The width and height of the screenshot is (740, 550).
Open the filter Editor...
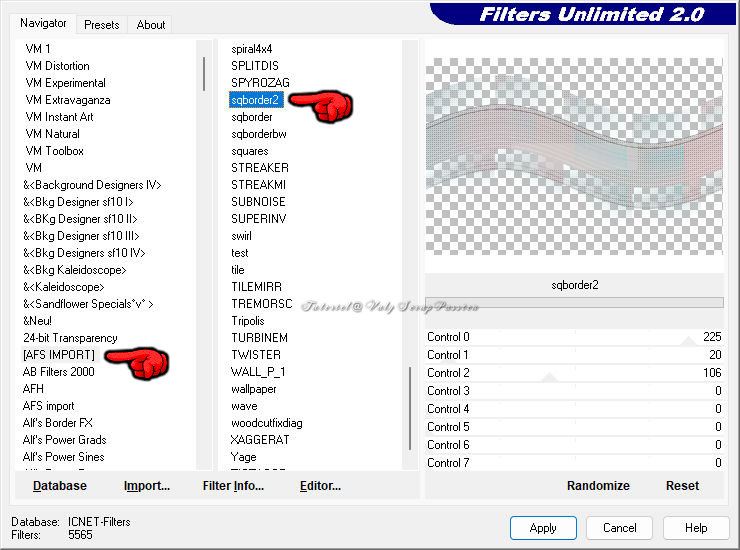pyautogui.click(x=320, y=486)
